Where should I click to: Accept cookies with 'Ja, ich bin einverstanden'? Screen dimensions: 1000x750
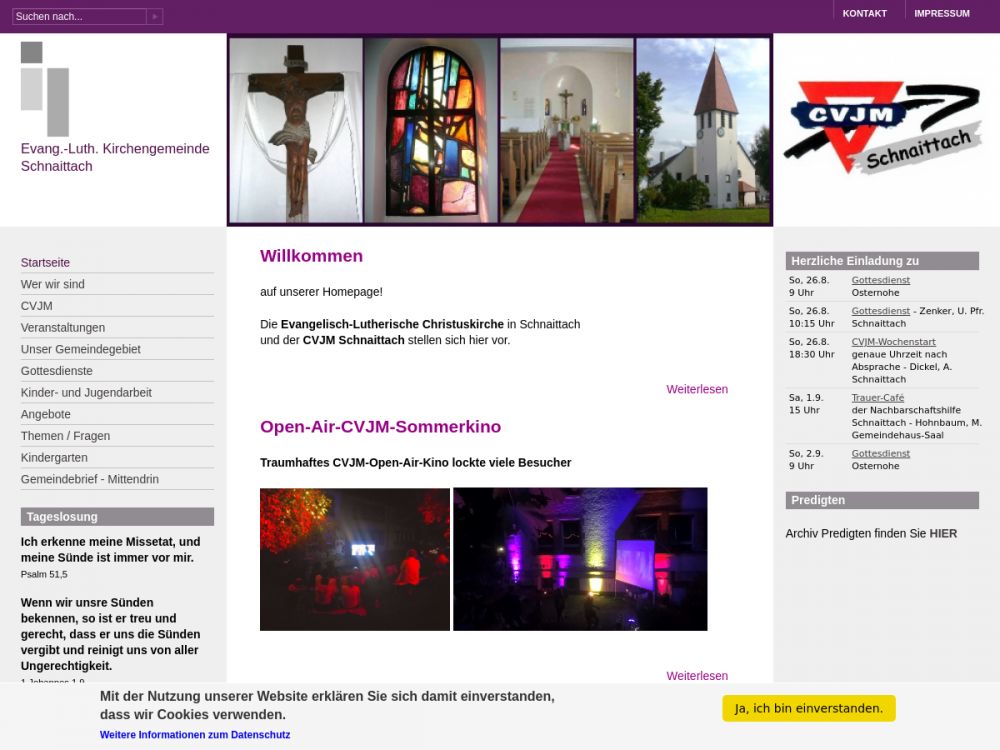click(x=808, y=708)
